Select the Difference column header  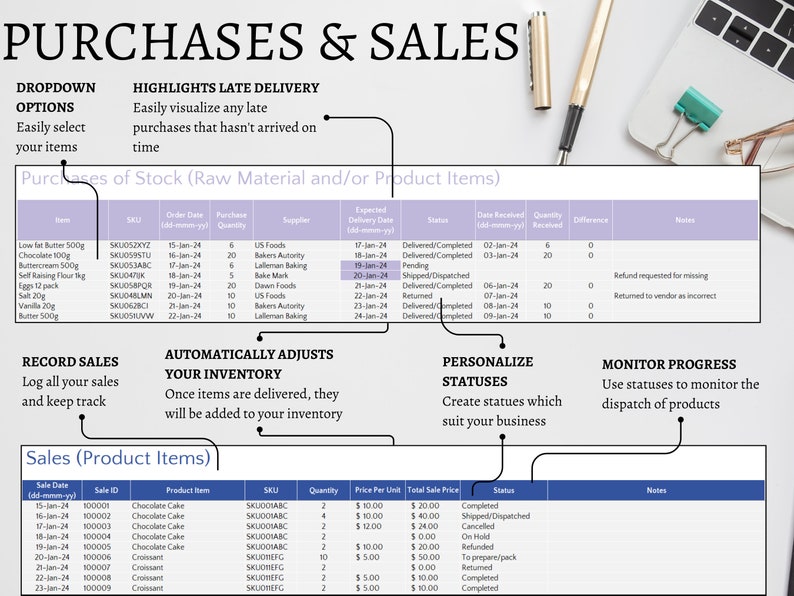pos(590,220)
